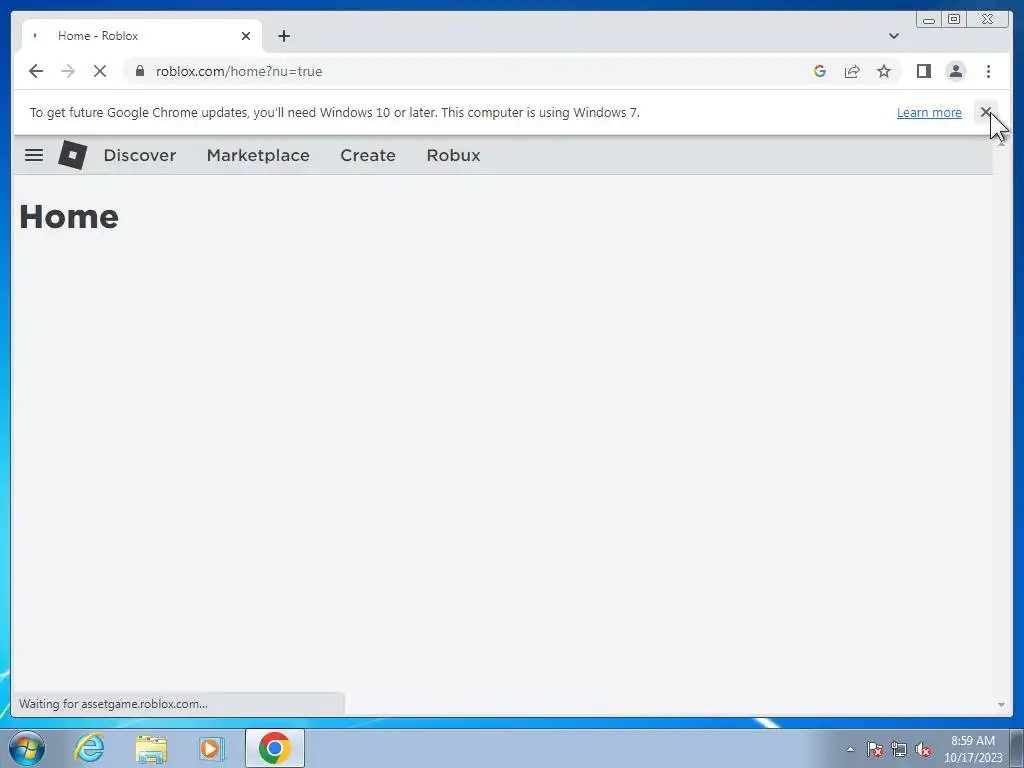Click the Roblox logo icon
The height and width of the screenshot is (768, 1024).
click(72, 155)
